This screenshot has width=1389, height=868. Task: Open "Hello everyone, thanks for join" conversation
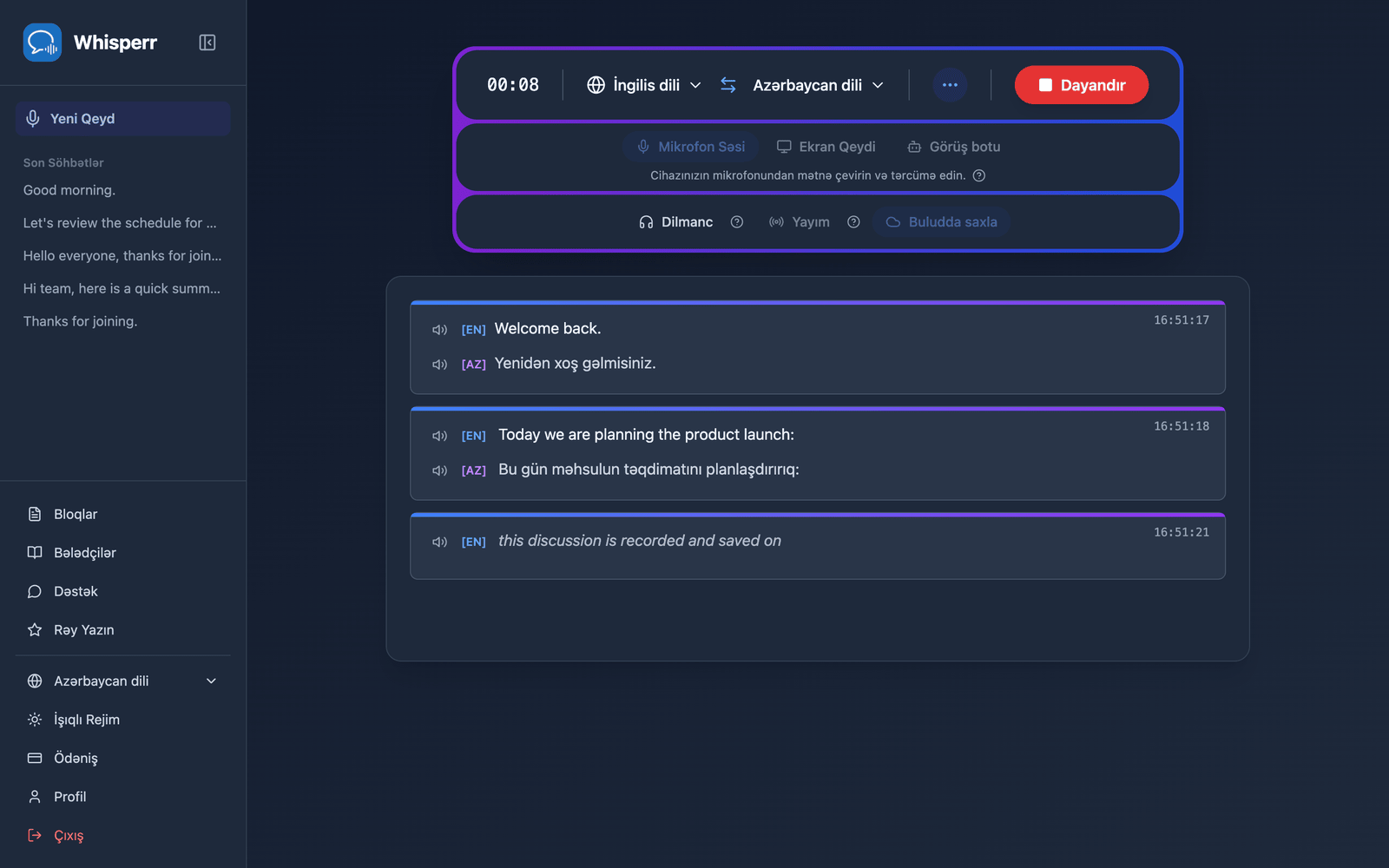point(122,256)
